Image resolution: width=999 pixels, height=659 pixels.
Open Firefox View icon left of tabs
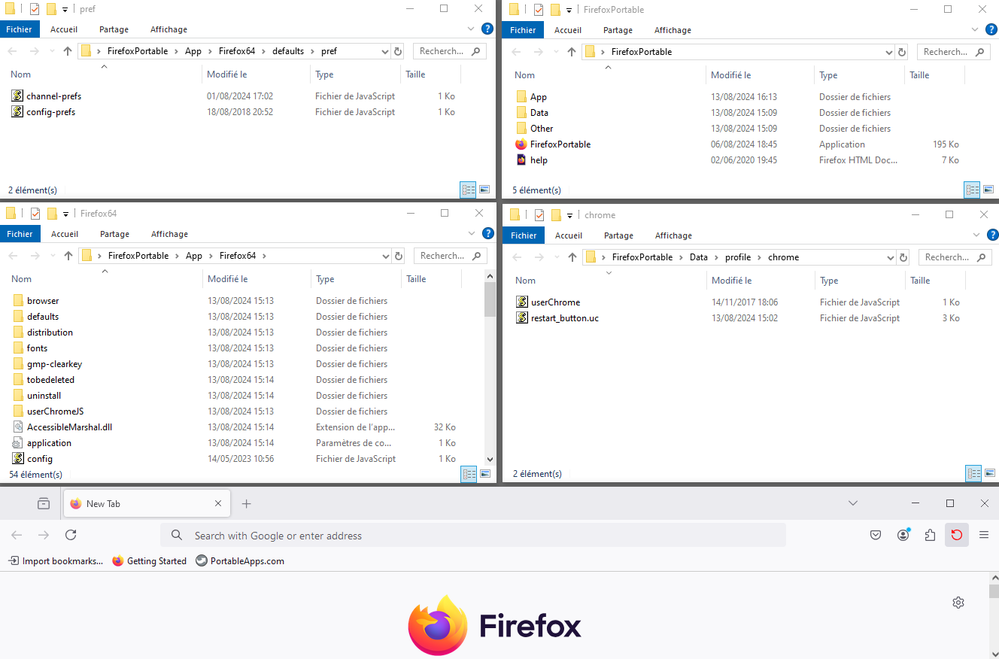pyautogui.click(x=43, y=503)
